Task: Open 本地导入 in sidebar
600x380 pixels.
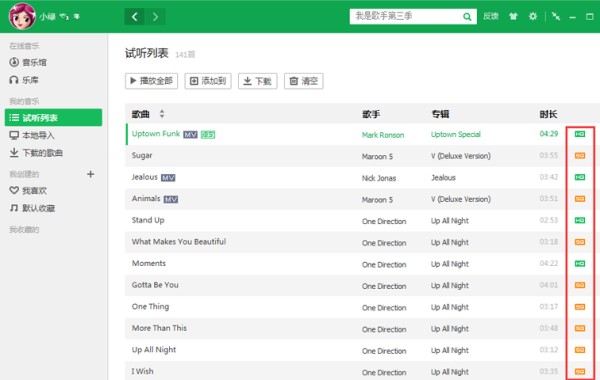Action: click(32, 135)
